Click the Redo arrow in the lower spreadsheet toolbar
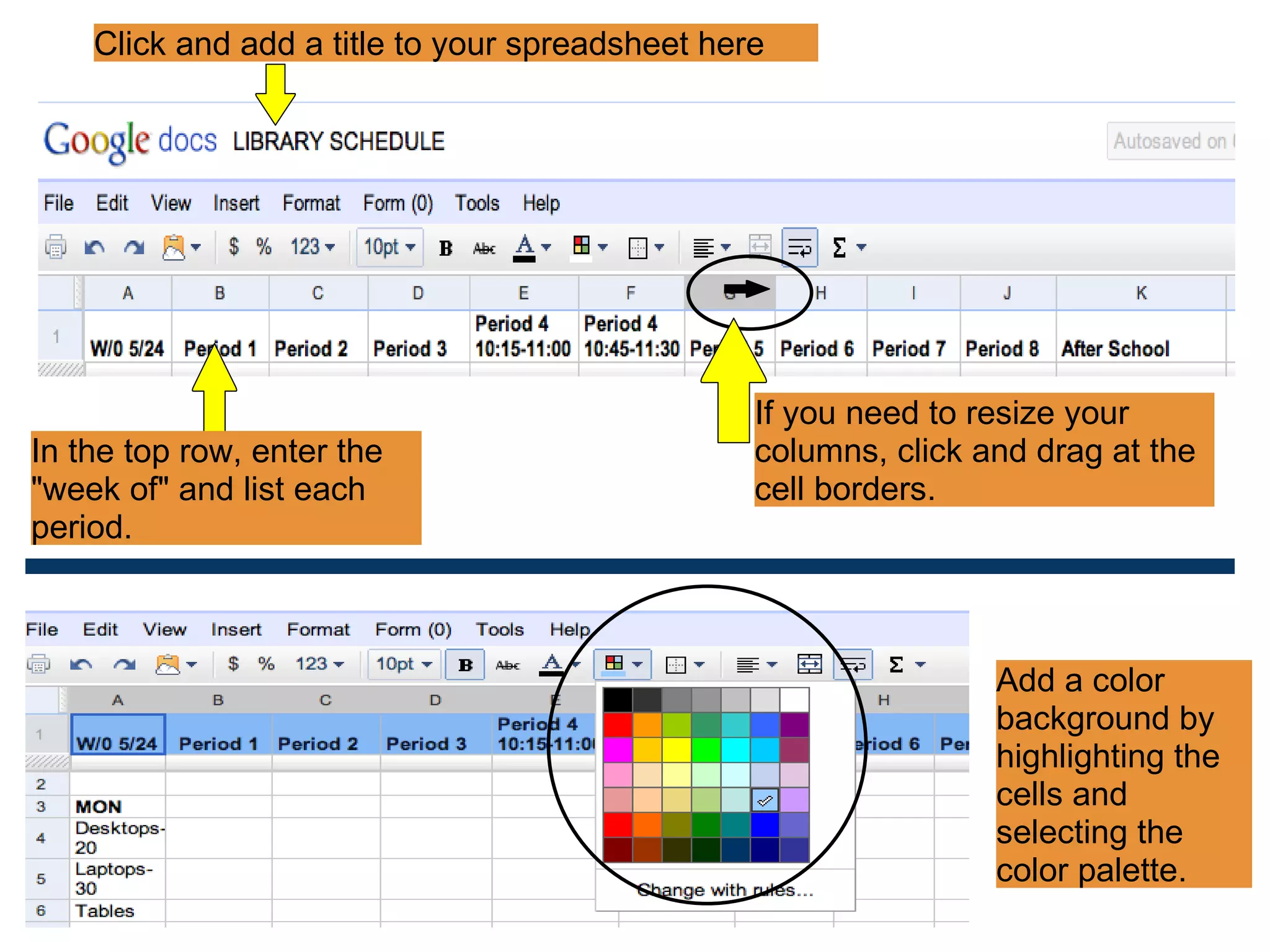 (124, 665)
